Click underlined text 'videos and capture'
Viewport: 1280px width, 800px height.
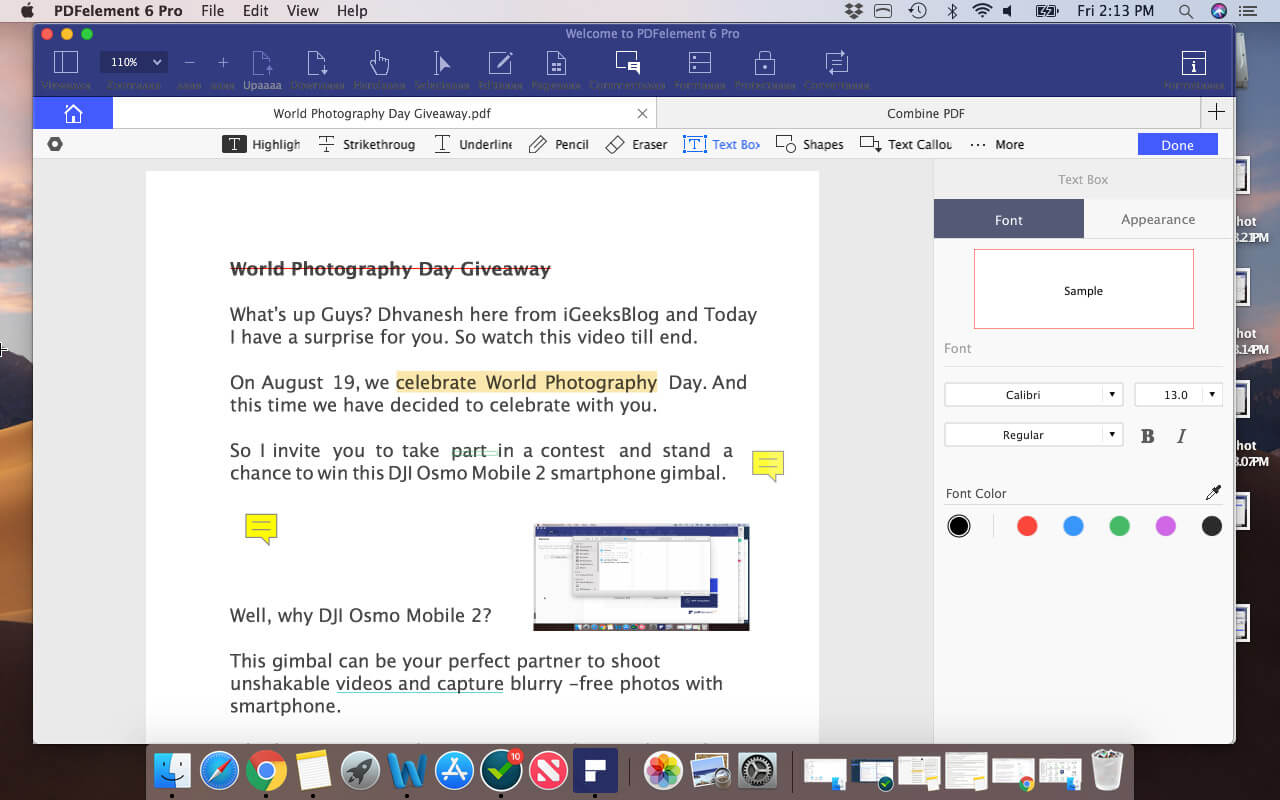[419, 684]
